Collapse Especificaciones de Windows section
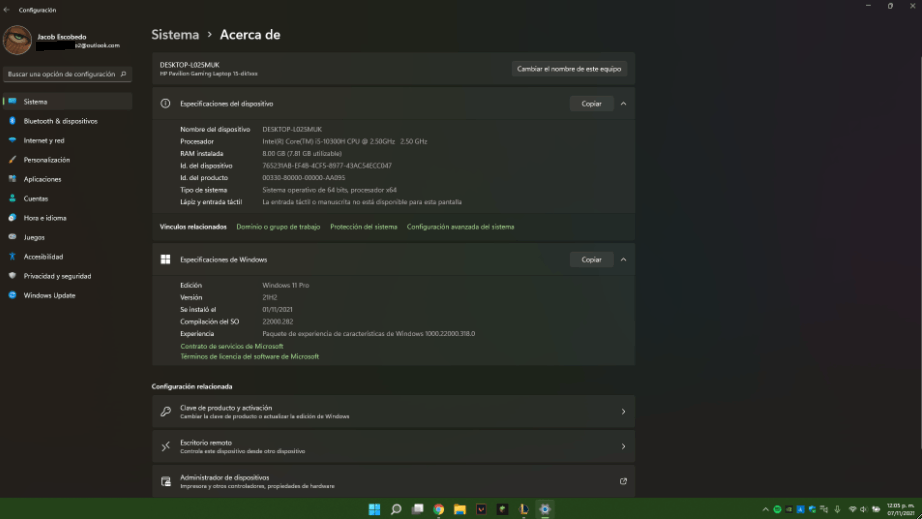 623,259
